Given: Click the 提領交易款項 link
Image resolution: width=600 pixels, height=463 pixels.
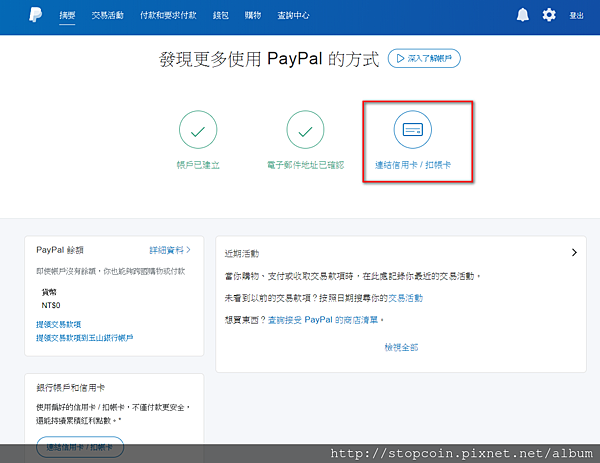Looking at the screenshot, I should pos(59,324).
